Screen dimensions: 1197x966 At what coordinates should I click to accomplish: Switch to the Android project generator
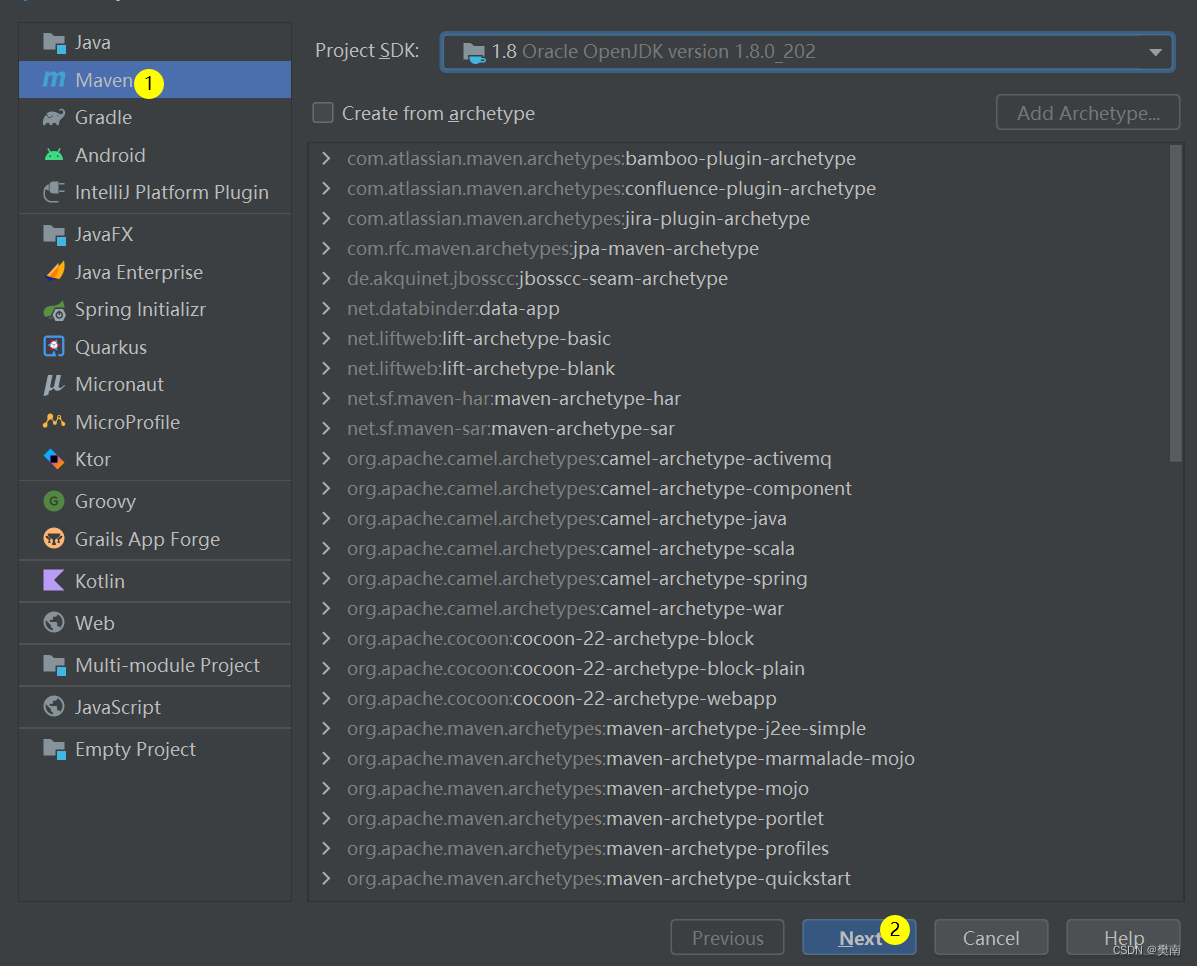[113, 154]
